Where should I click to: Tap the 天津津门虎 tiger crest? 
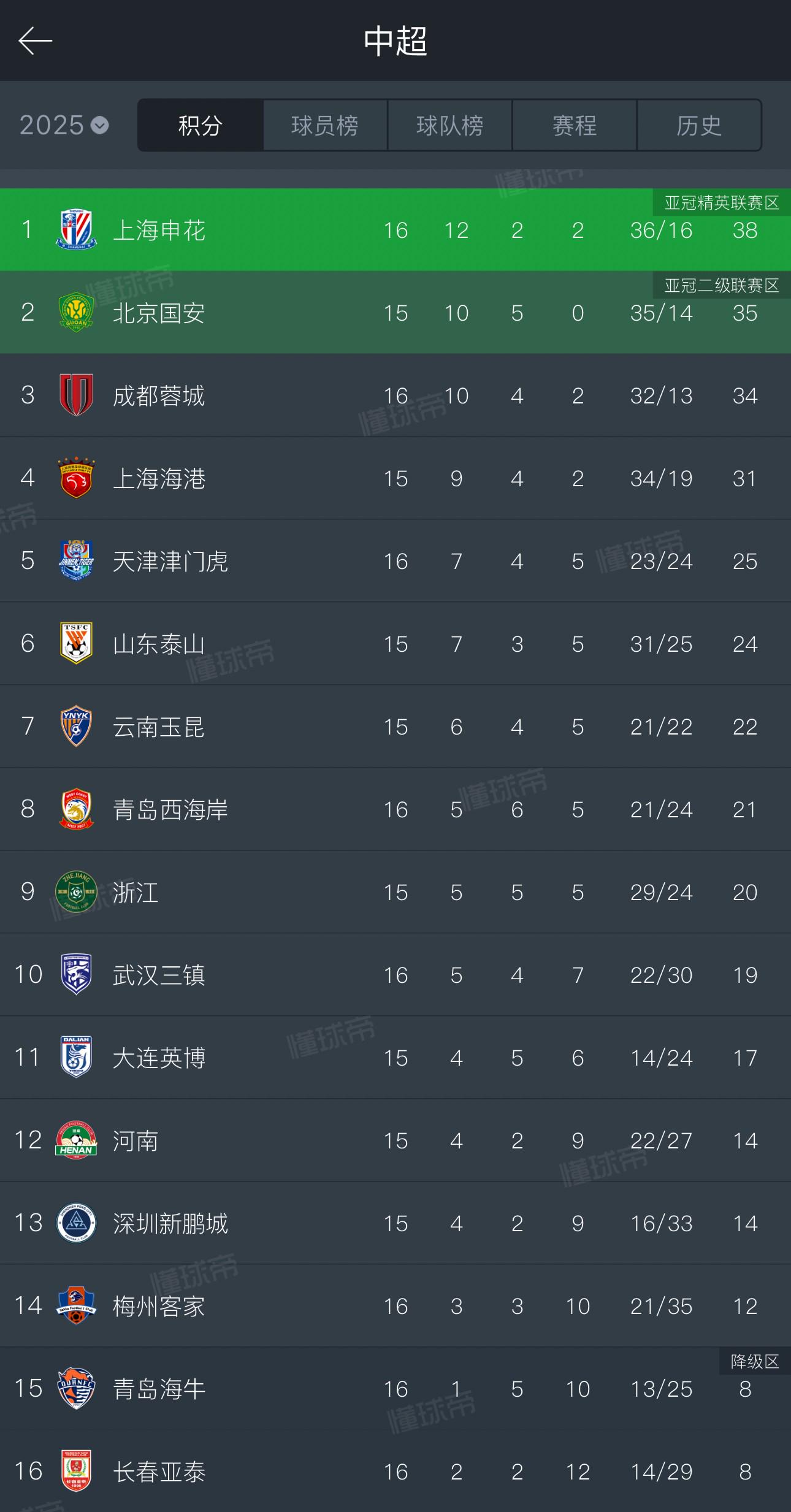[x=76, y=561]
